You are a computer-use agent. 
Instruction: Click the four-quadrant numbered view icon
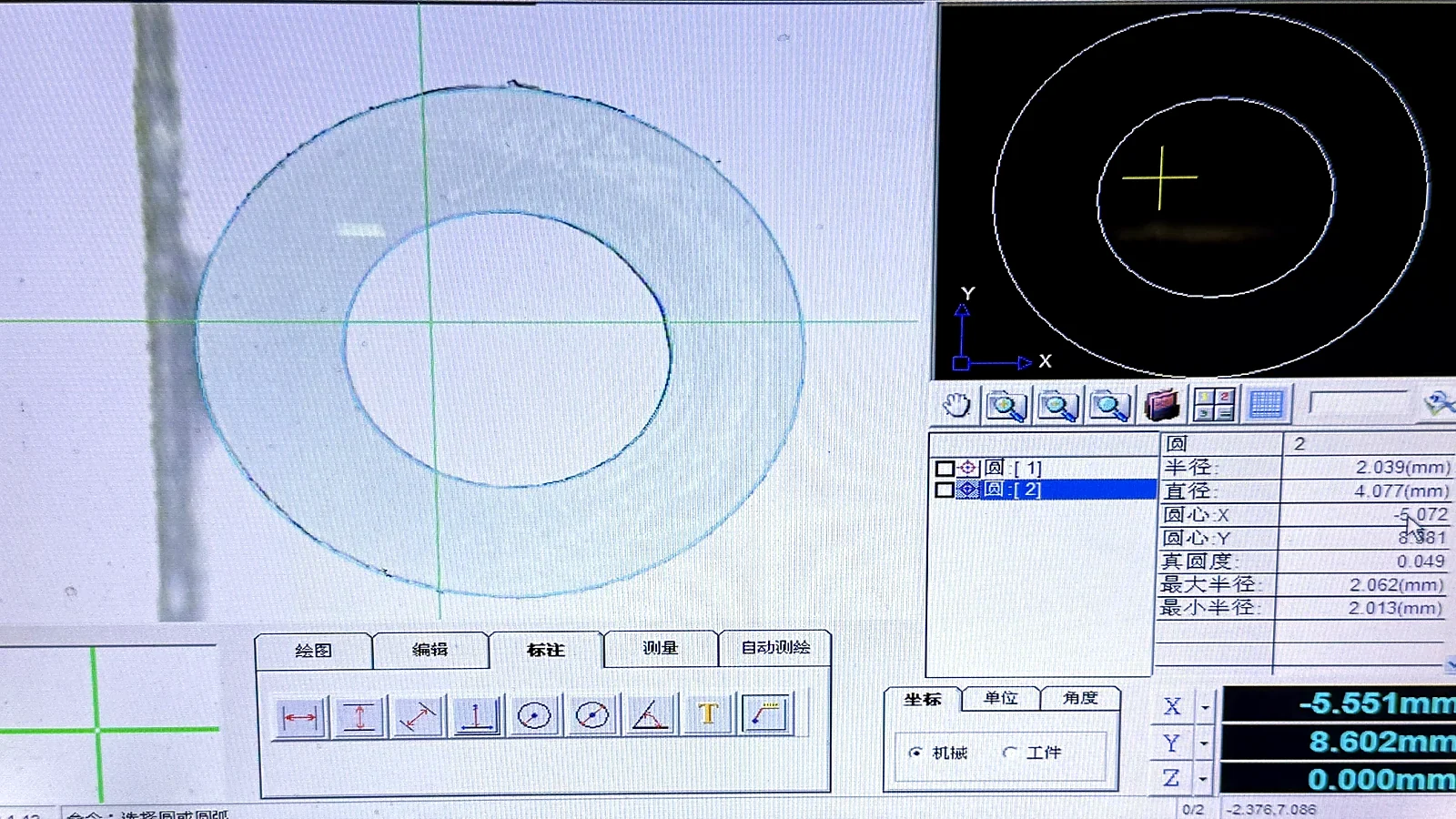coord(1214,404)
